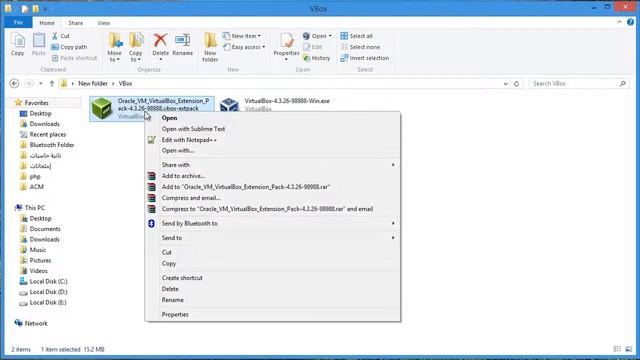Click Select all in the ribbon
Image resolution: width=640 pixels, height=360 pixels.
[356, 36]
